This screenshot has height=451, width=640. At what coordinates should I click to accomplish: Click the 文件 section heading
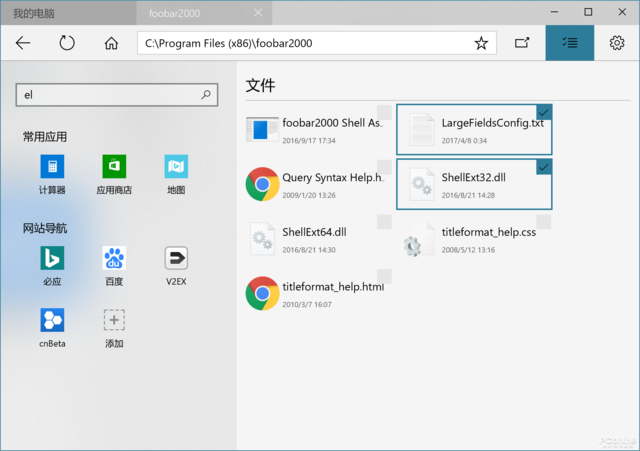tap(260, 85)
